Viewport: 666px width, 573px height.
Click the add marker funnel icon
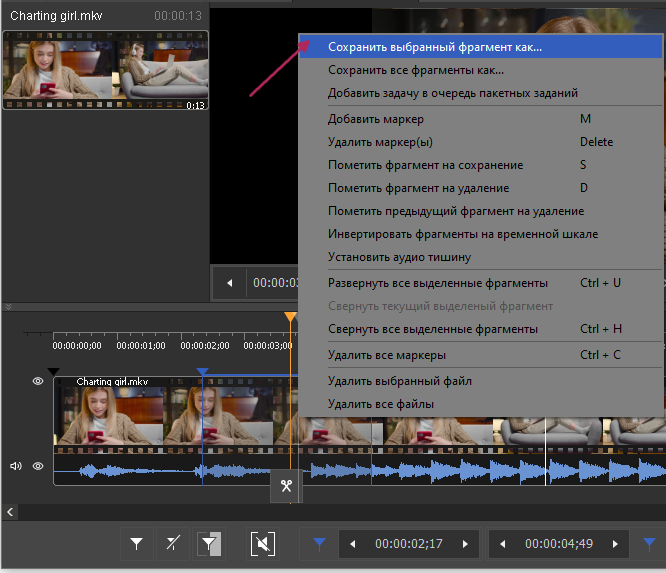click(x=137, y=544)
